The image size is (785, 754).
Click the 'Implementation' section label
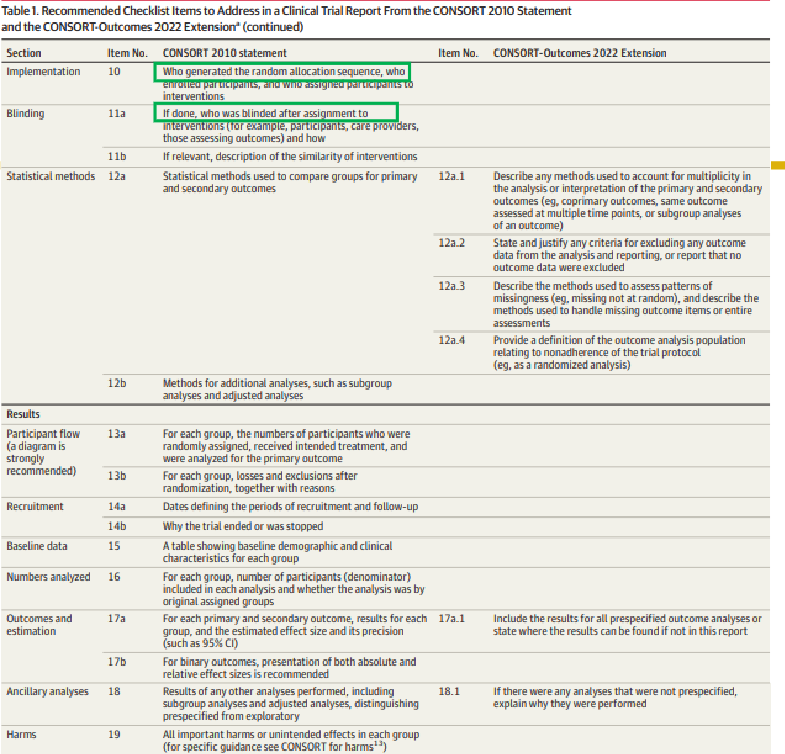click(x=43, y=72)
